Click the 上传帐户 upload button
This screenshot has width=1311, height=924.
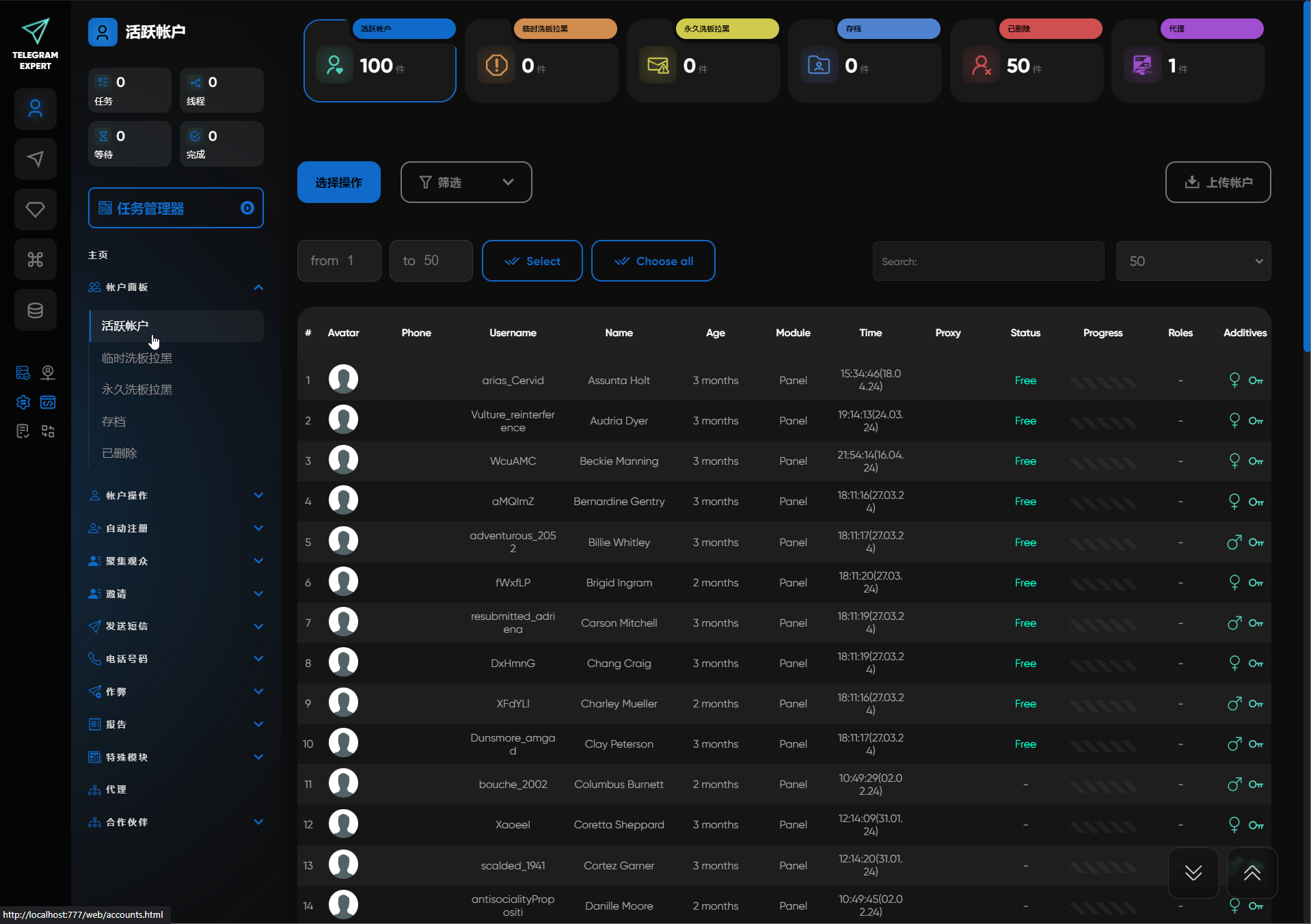1217,182
